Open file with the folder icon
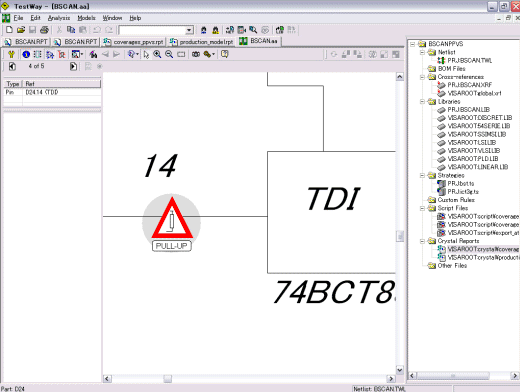The image size is (520, 392). point(21,30)
